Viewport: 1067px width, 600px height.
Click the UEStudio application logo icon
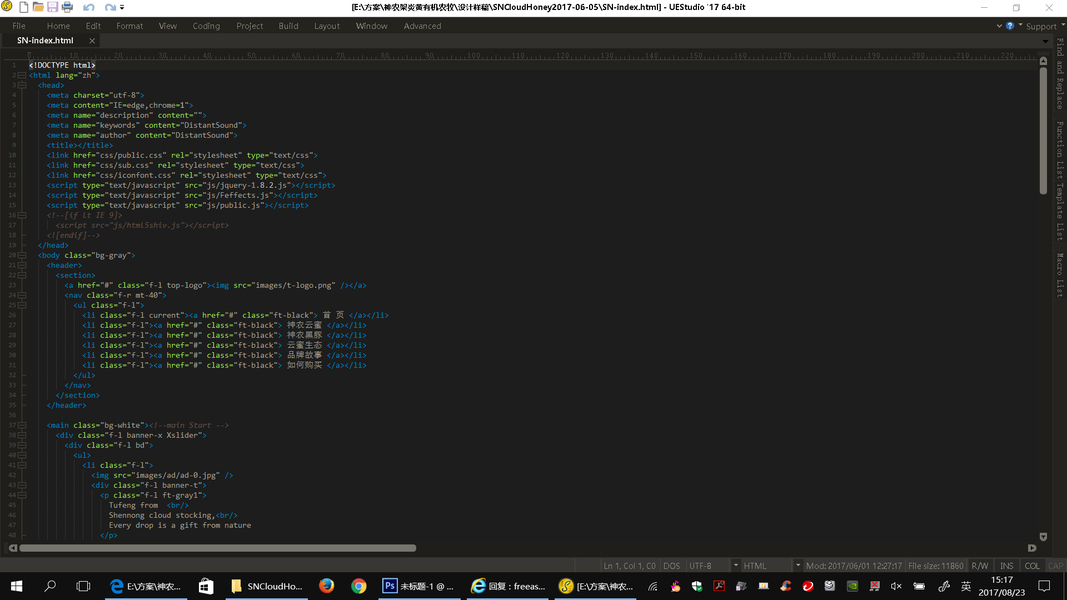(7, 7)
